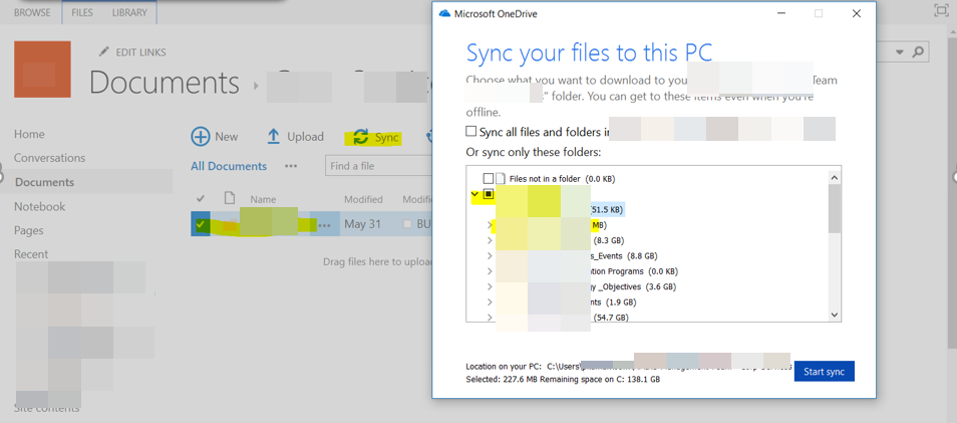Open Notebook in the left navigation
The image size is (957, 423).
pos(39,206)
